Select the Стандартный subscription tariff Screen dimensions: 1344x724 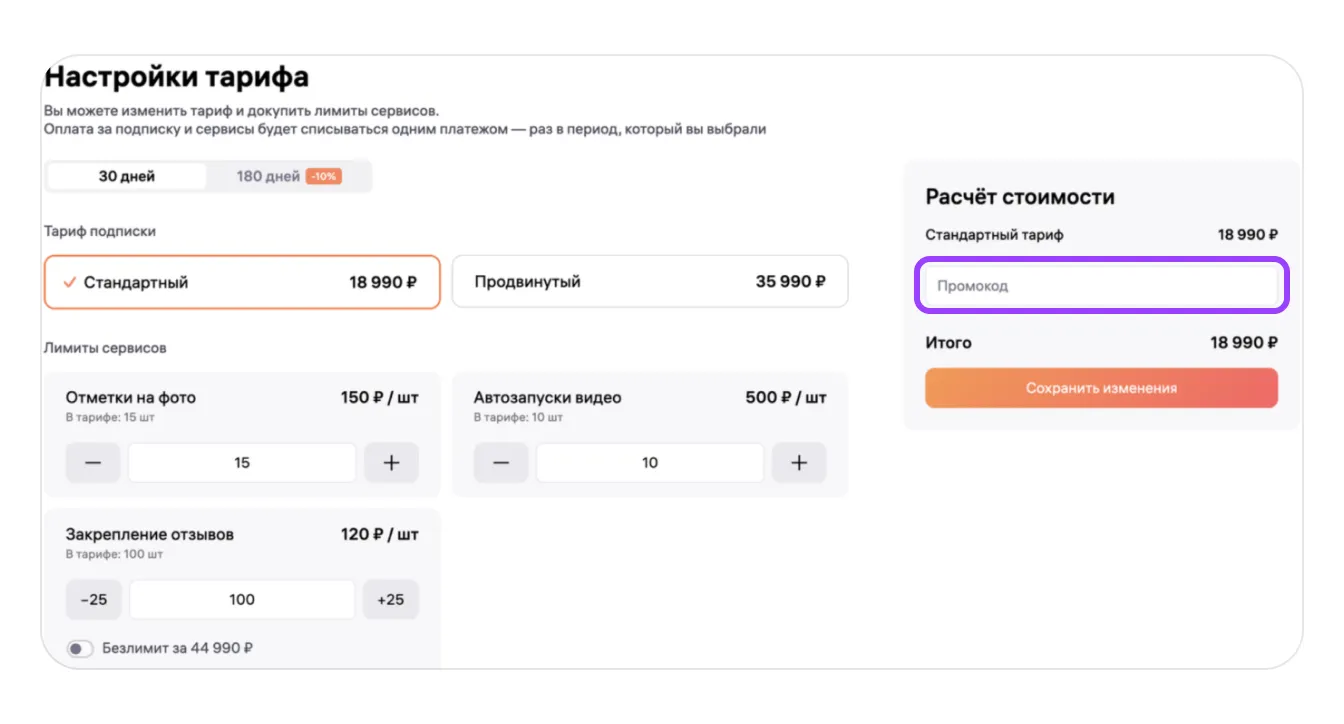point(241,282)
